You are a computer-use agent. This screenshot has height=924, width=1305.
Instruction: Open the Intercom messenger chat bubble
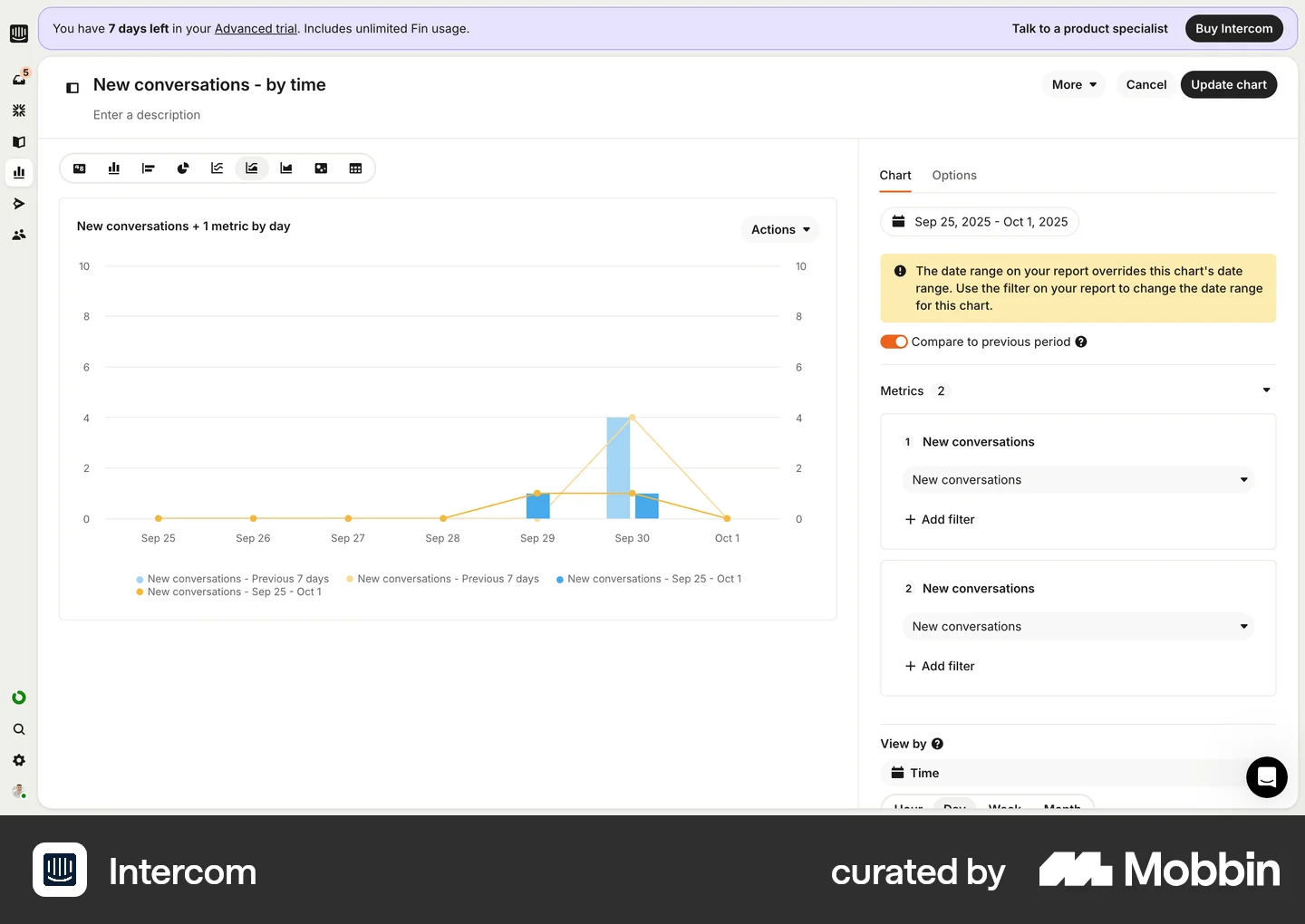coord(1267,777)
